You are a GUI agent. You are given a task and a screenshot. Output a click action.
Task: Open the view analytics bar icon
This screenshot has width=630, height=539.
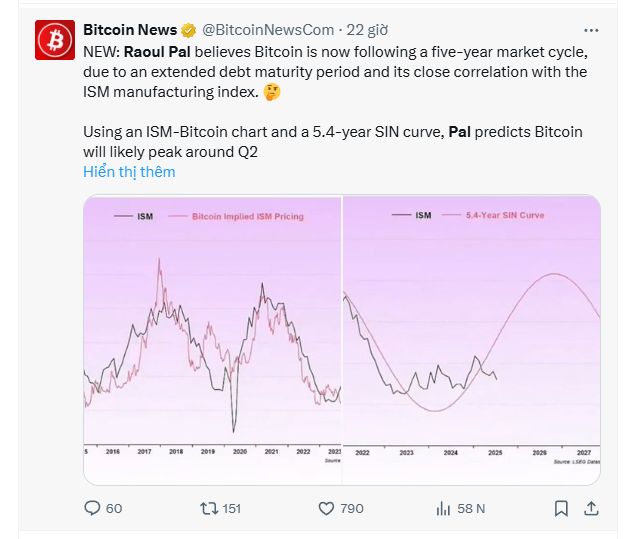(444, 508)
